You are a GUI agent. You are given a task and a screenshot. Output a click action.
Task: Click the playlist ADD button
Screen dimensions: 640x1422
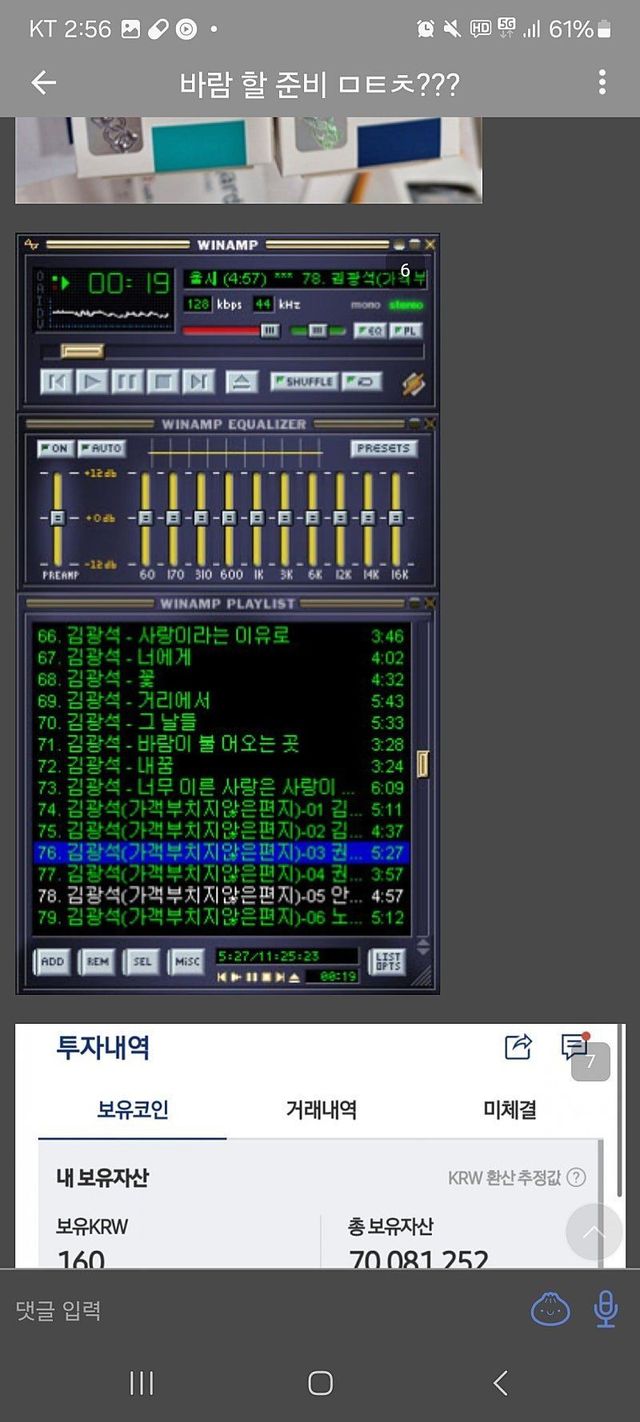pos(52,961)
